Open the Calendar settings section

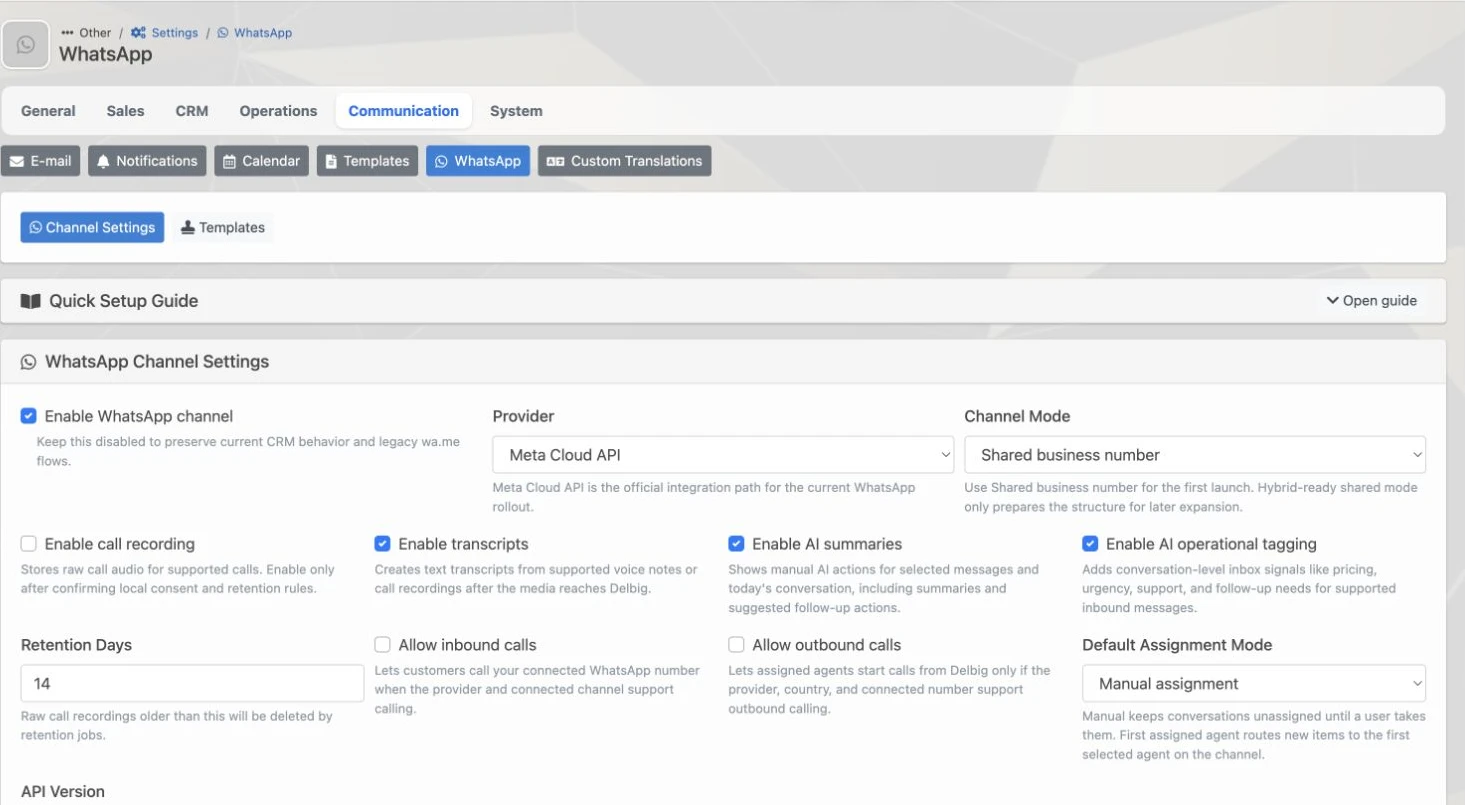(x=262, y=161)
